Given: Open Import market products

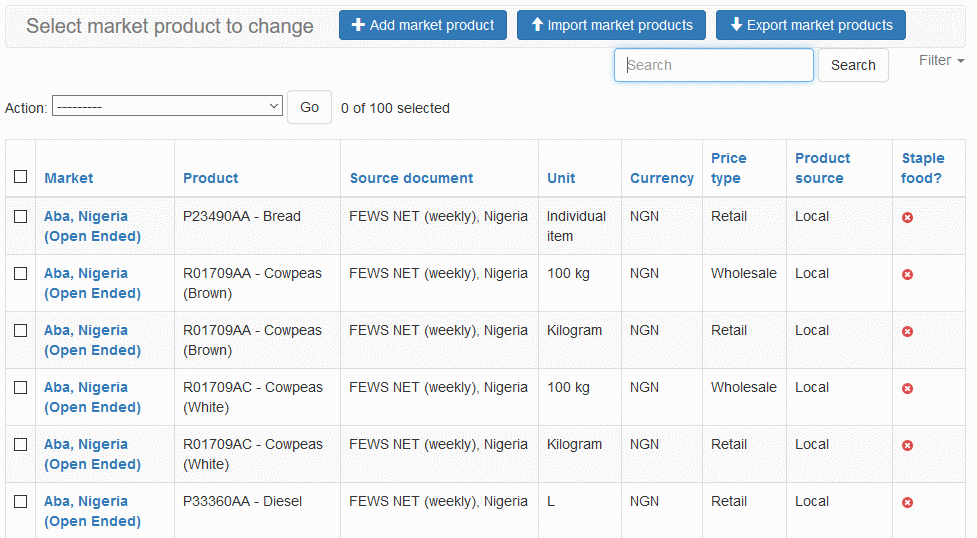Looking at the screenshot, I should (611, 25).
